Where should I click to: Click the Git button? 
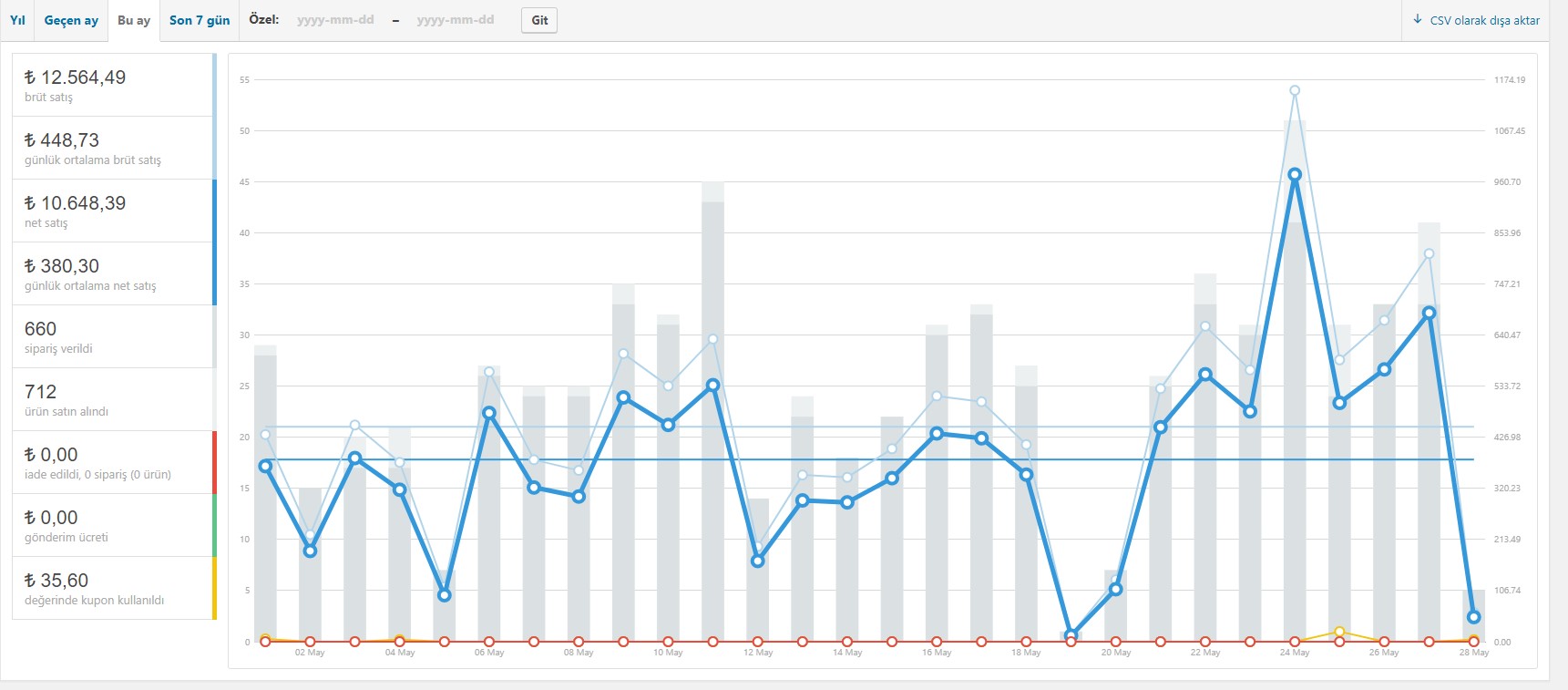pos(539,20)
